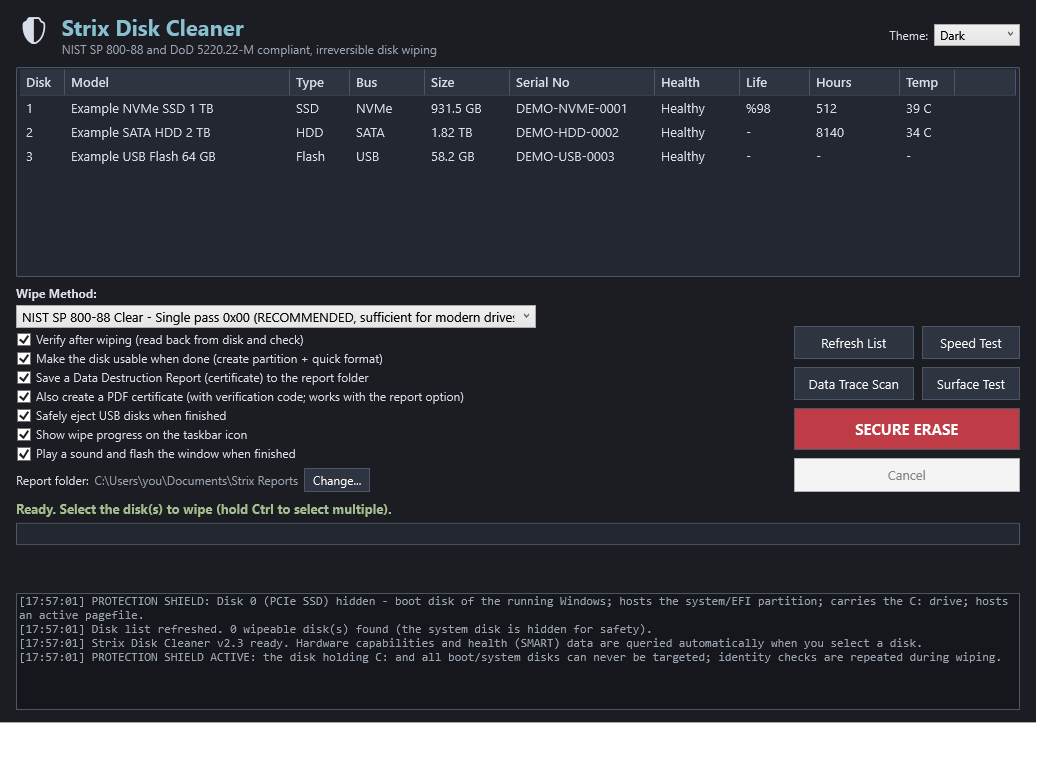
Task: Click the 34 C temperature value
Action: pos(918,133)
